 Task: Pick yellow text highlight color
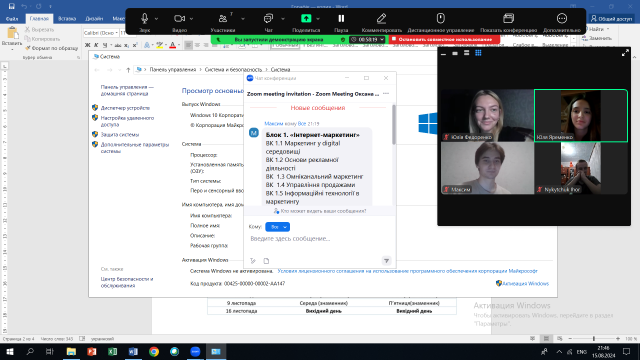pyautogui.click(x=159, y=45)
